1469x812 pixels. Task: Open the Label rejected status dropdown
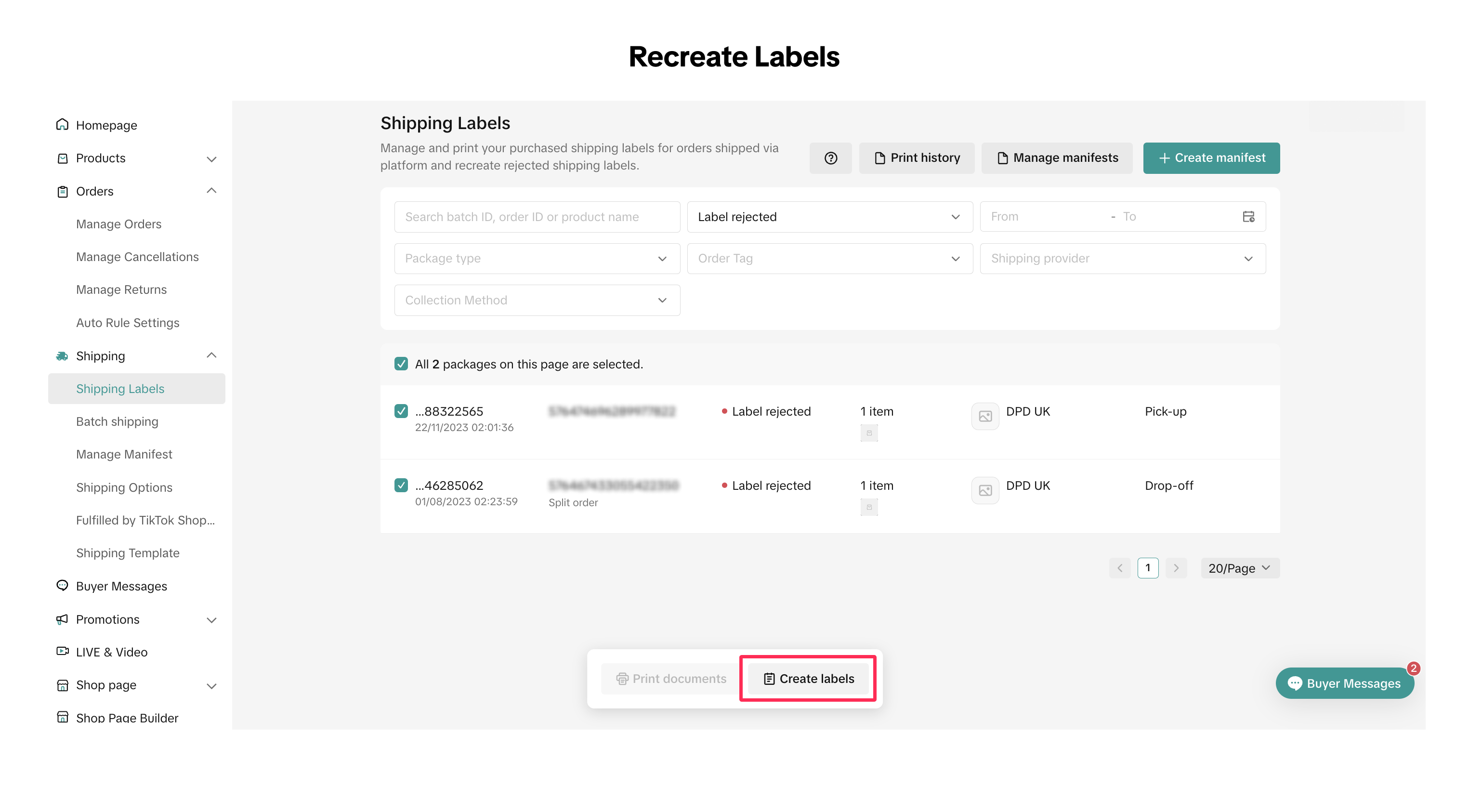click(x=829, y=217)
